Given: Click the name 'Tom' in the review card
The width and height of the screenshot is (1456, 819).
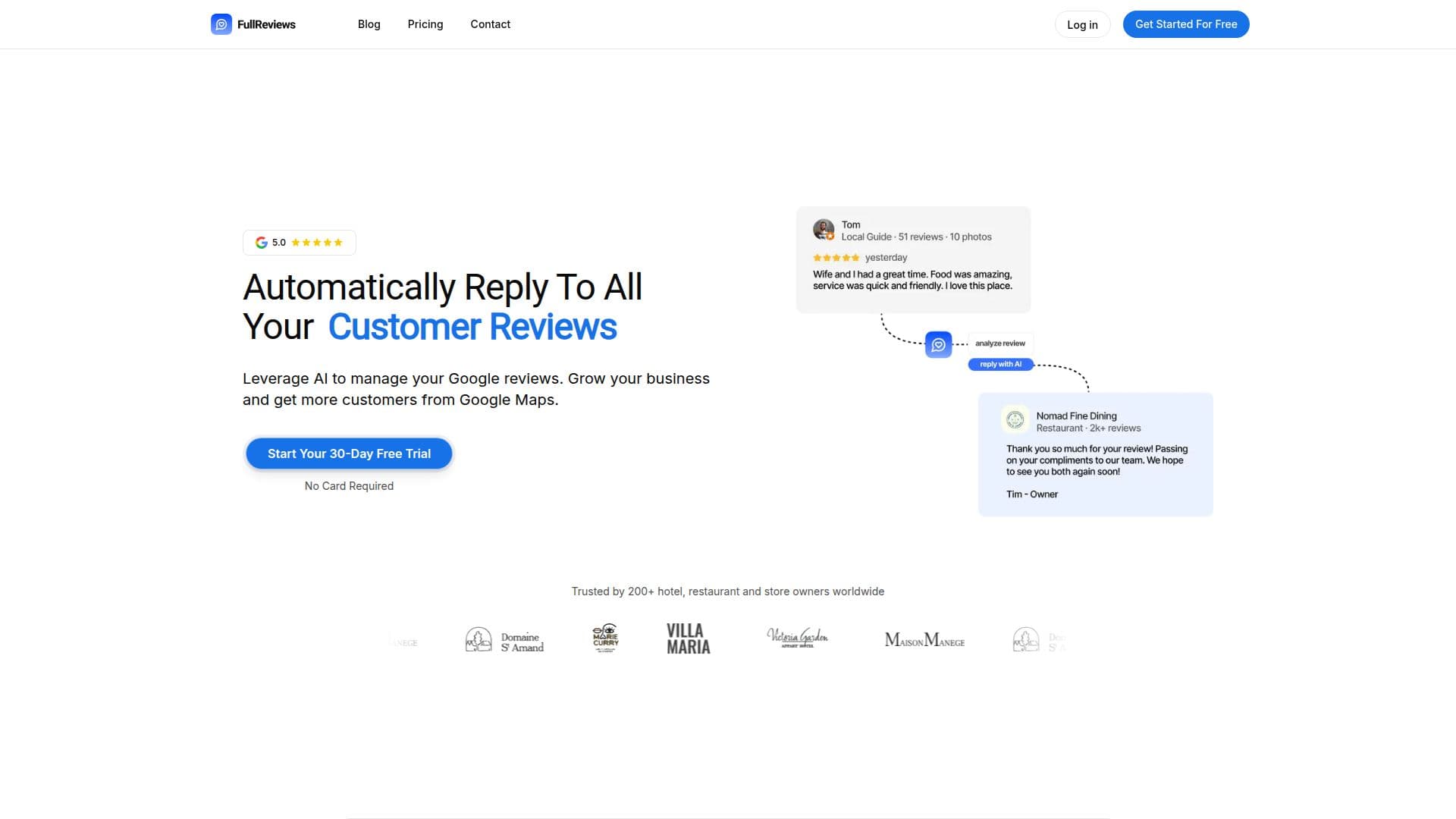Looking at the screenshot, I should pyautogui.click(x=851, y=224).
